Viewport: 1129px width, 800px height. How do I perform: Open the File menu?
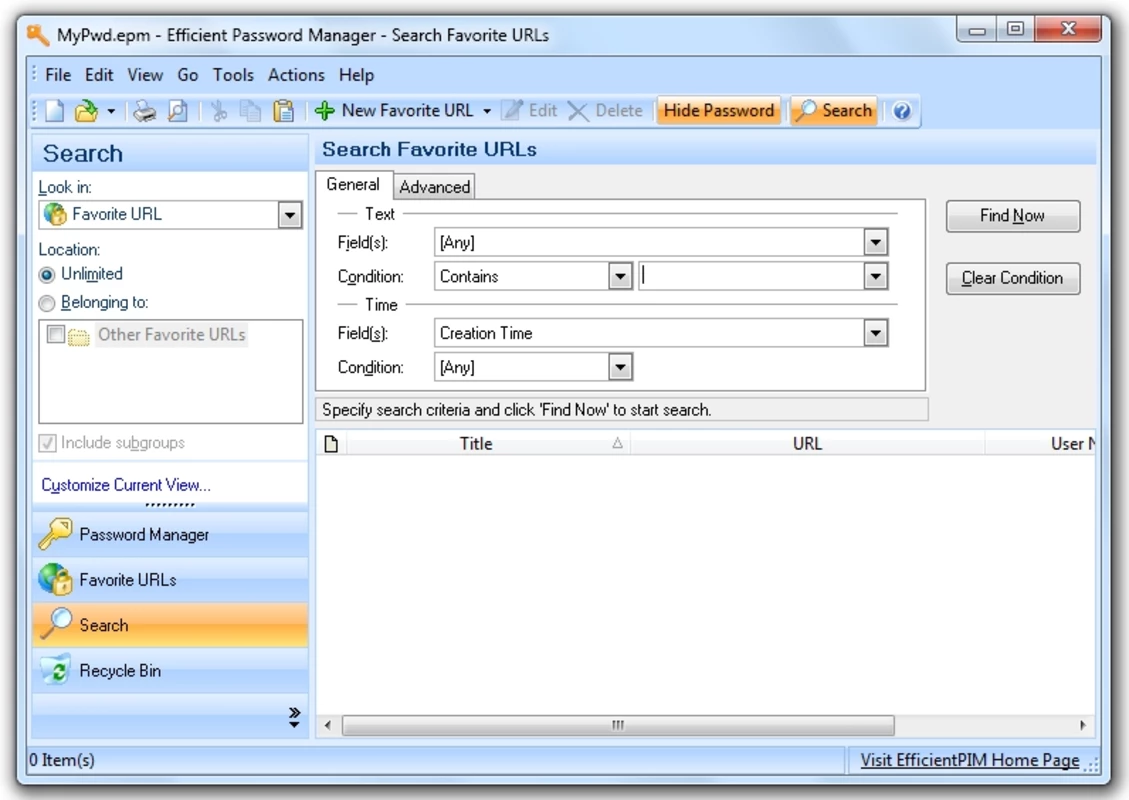58,75
